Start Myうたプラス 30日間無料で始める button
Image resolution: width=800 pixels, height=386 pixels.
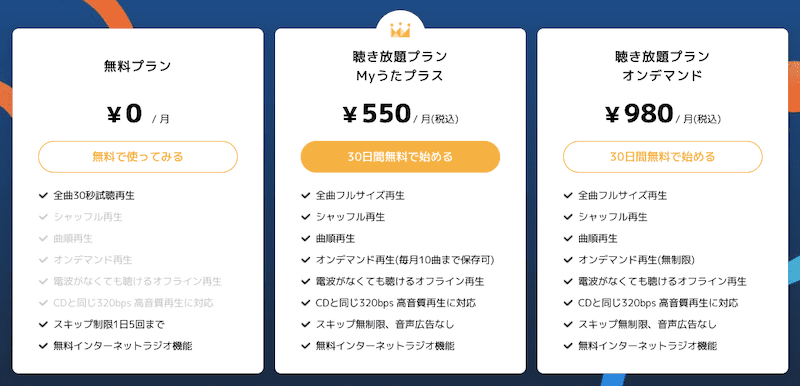click(x=400, y=157)
